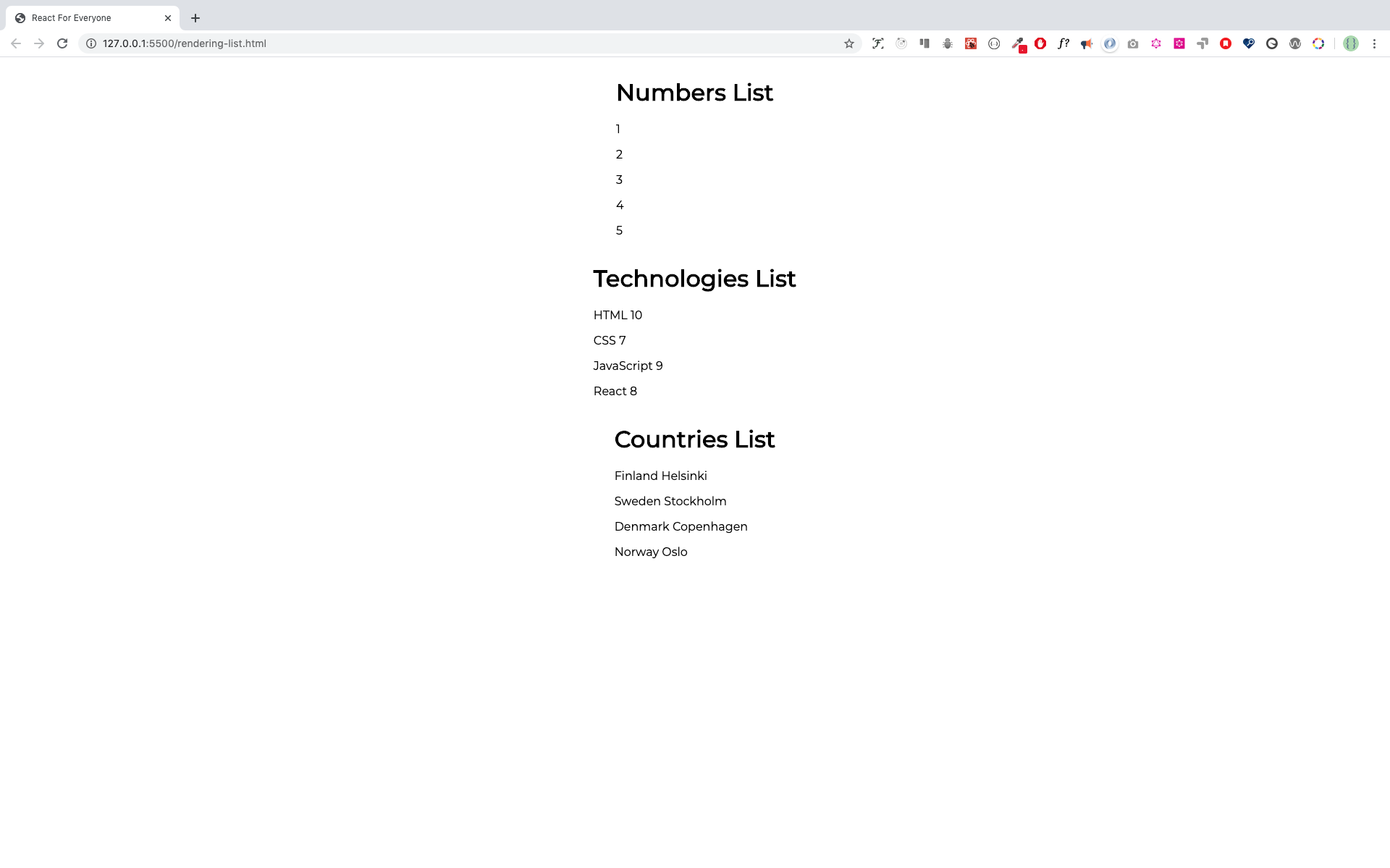Image resolution: width=1390 pixels, height=868 pixels.
Task: Open the pink GraphQL outline extension
Action: [x=1156, y=43]
